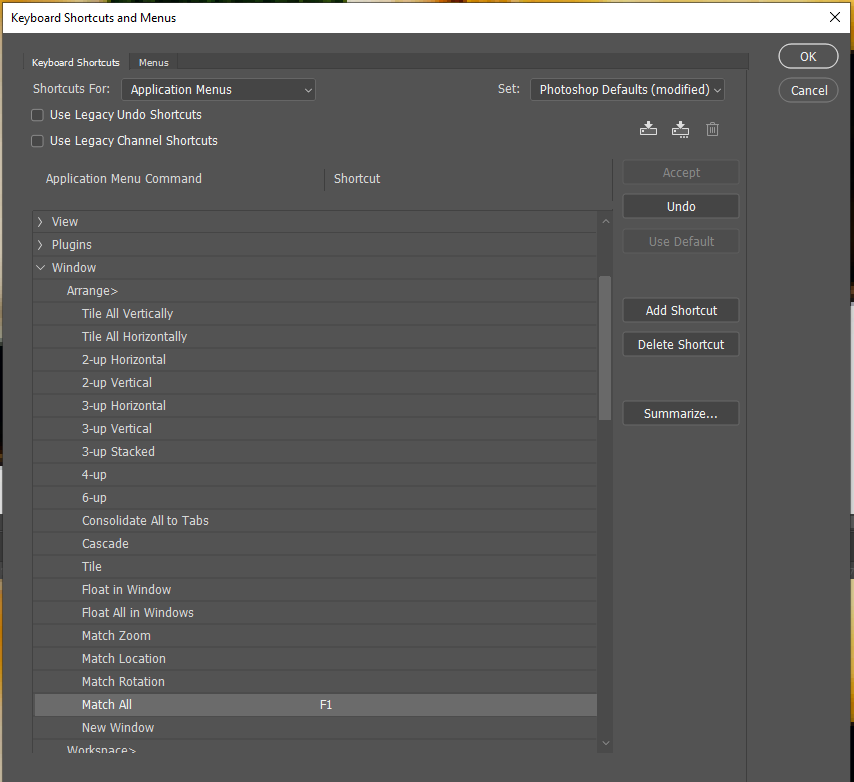
Task: Select the Arrange> submenu row
Action: [315, 291]
